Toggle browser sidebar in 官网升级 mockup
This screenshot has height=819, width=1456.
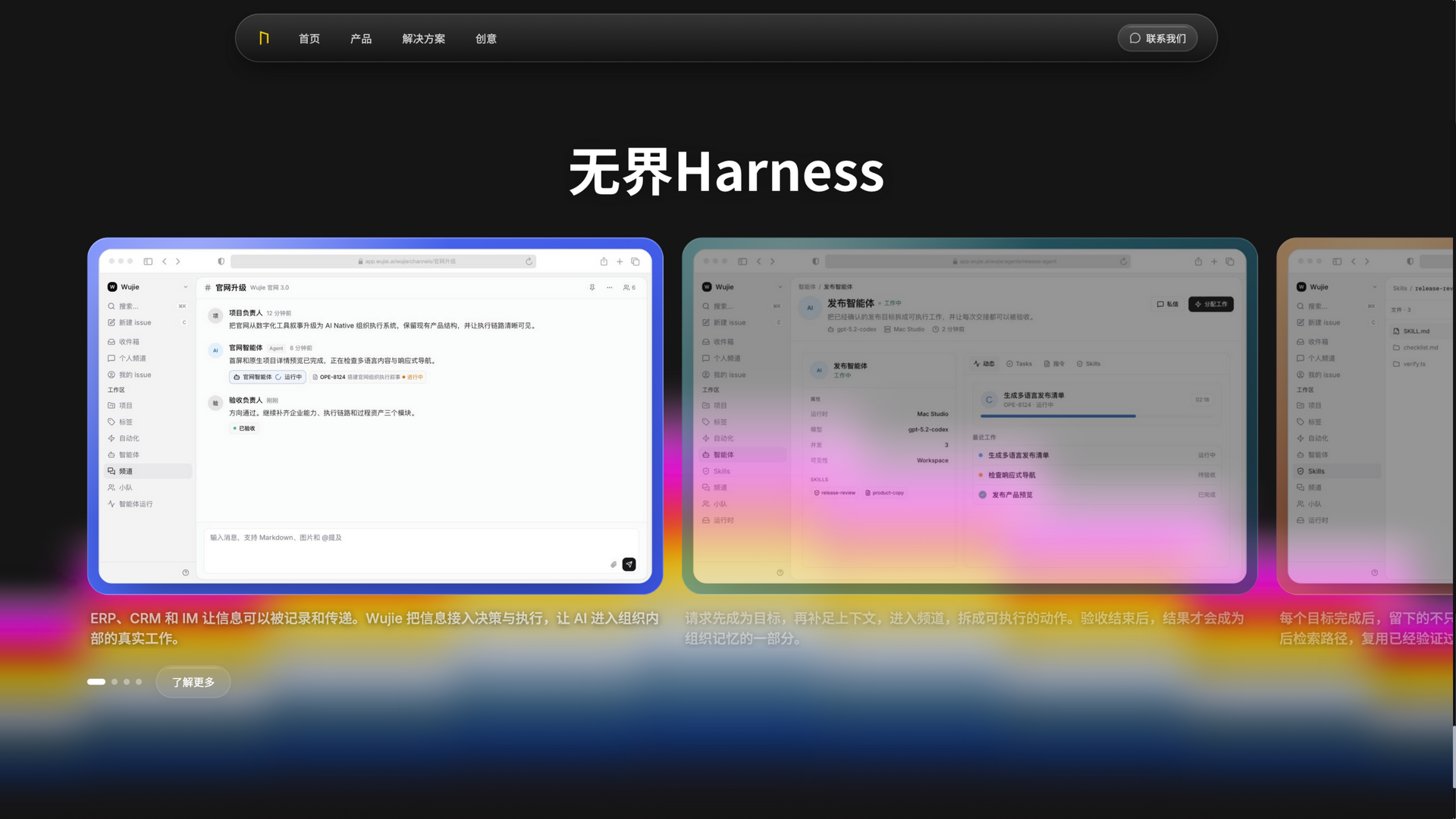tap(148, 262)
